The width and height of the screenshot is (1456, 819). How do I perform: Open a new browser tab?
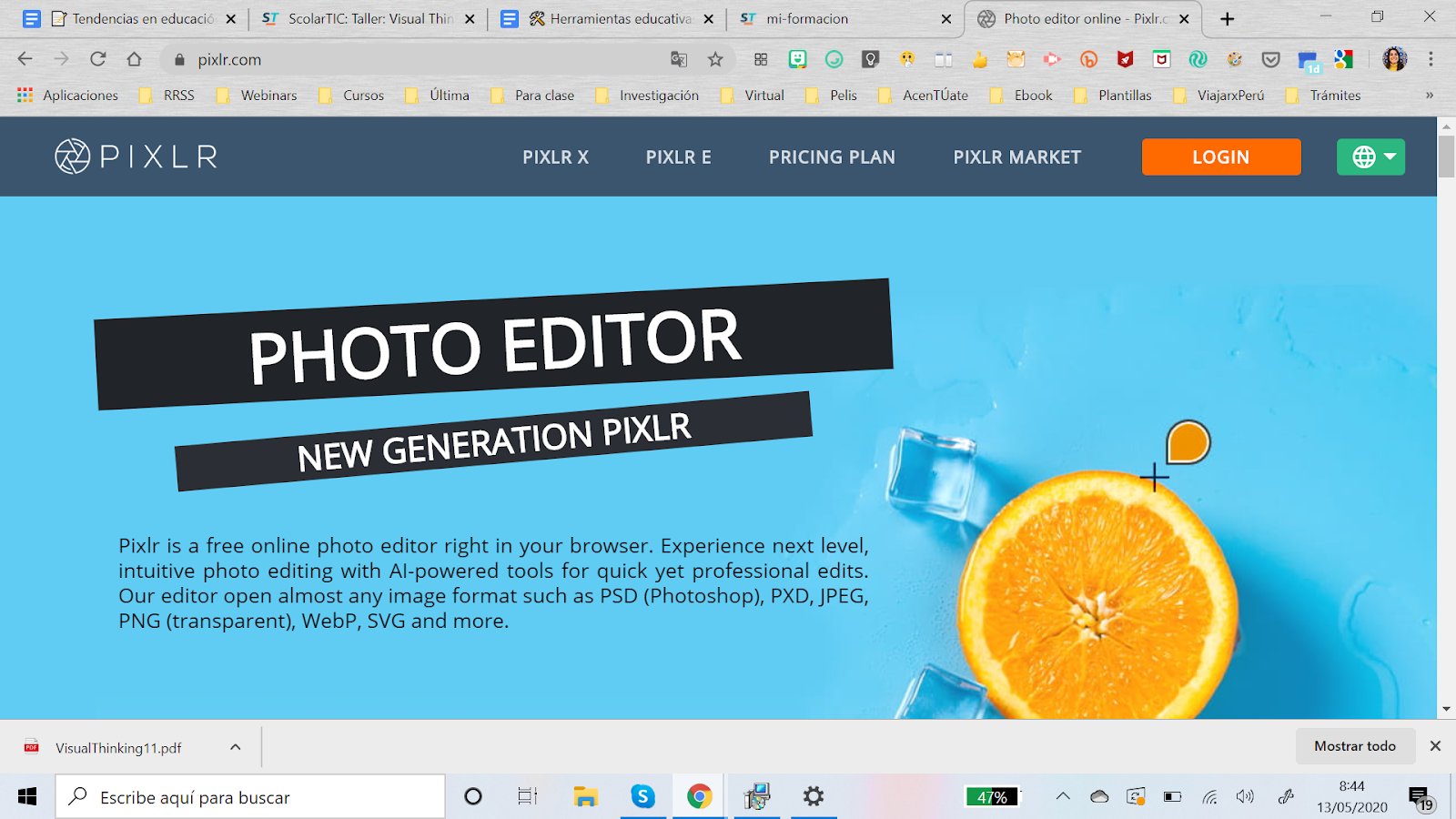point(1228,18)
